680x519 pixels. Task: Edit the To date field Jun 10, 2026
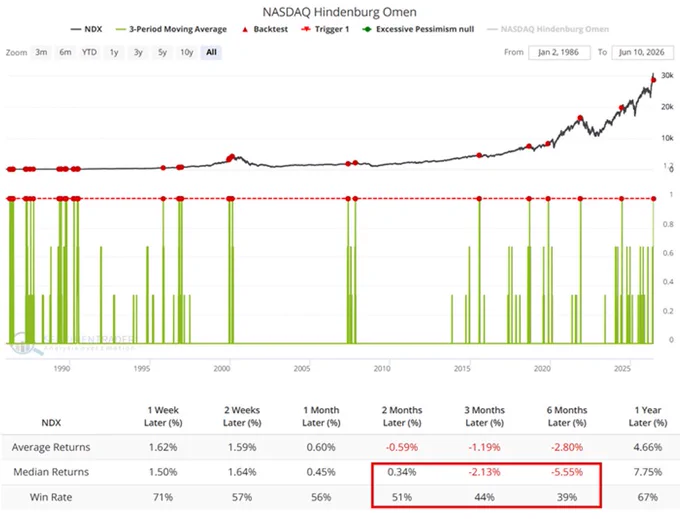click(642, 52)
